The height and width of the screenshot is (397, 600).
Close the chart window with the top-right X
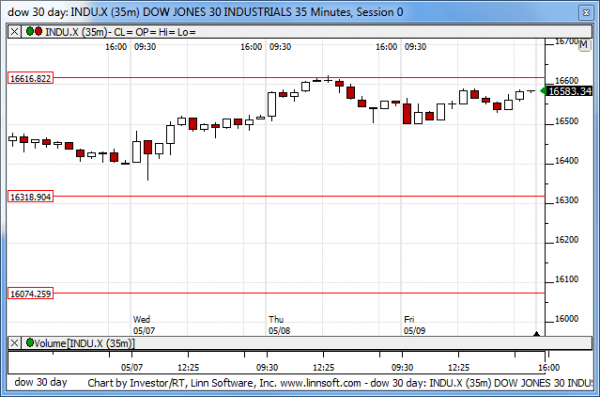pos(586,13)
